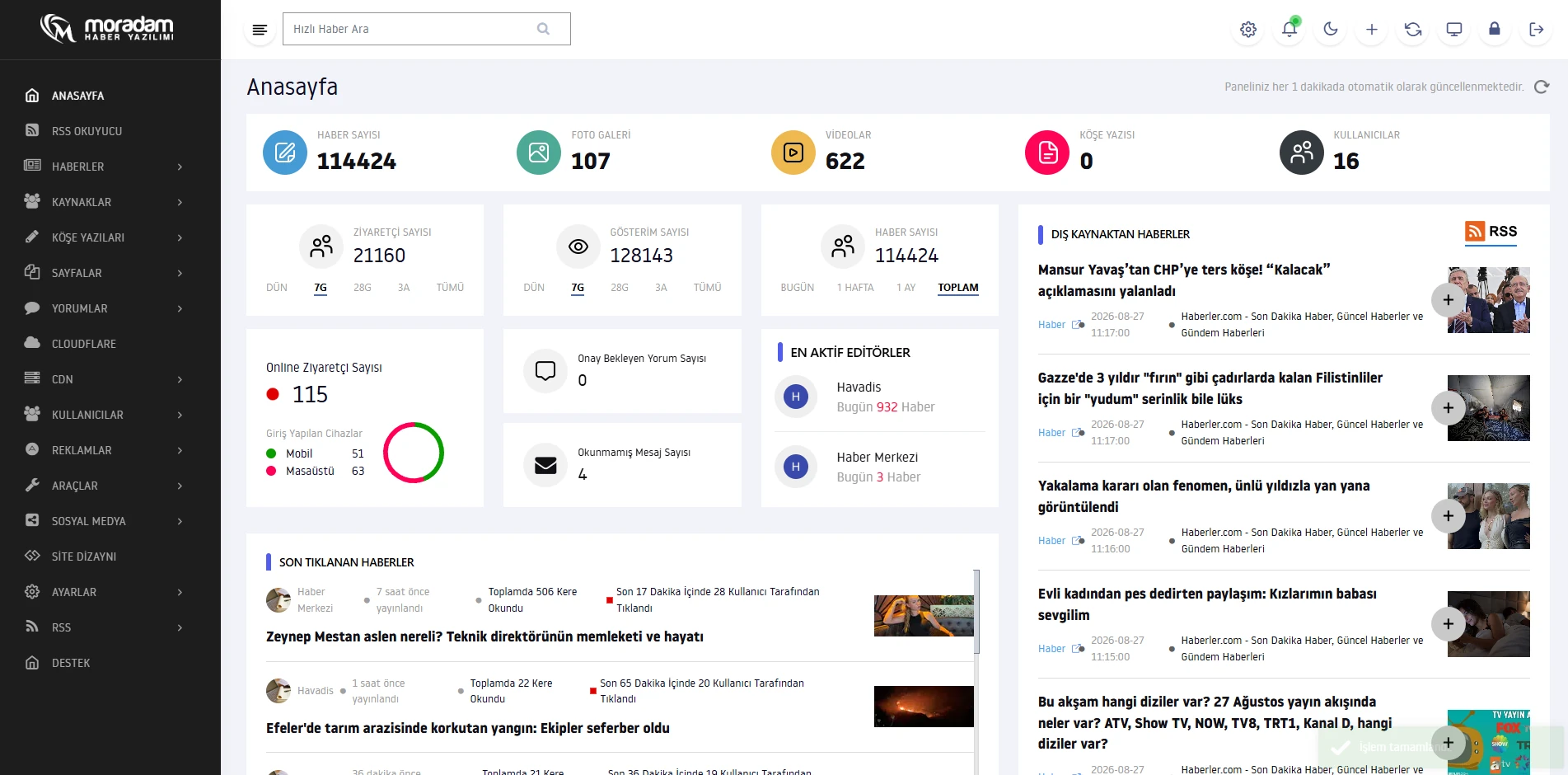Viewport: 1568px width, 775px height.
Task: Open Evli kadından pes dedirten headline
Action: (x=1207, y=604)
